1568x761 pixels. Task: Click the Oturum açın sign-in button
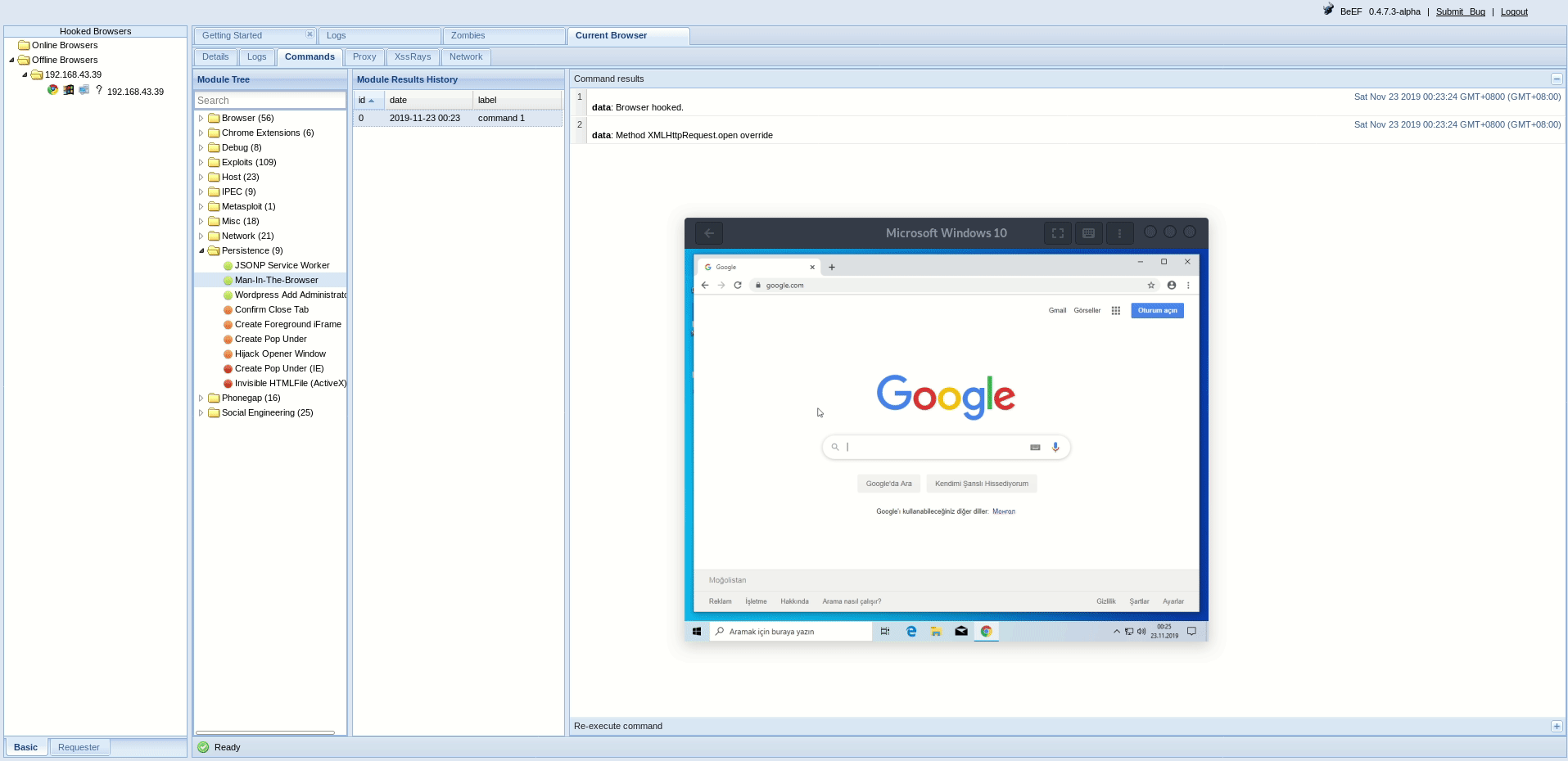[1157, 310]
